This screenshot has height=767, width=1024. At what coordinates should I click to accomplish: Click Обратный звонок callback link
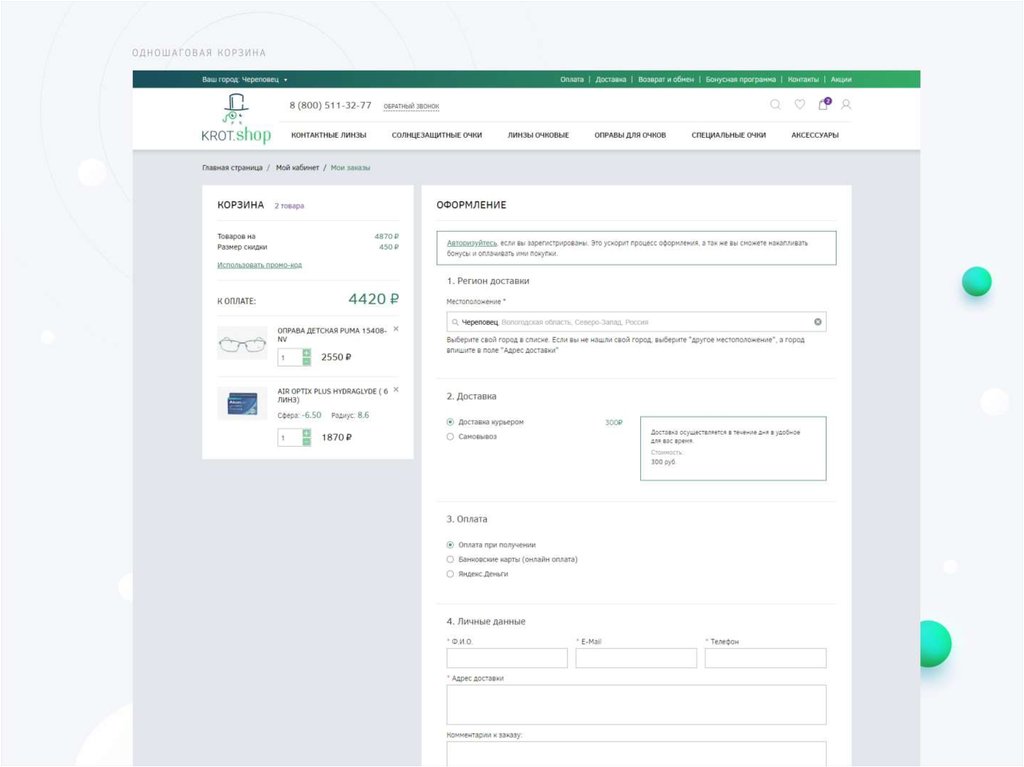[x=411, y=106]
